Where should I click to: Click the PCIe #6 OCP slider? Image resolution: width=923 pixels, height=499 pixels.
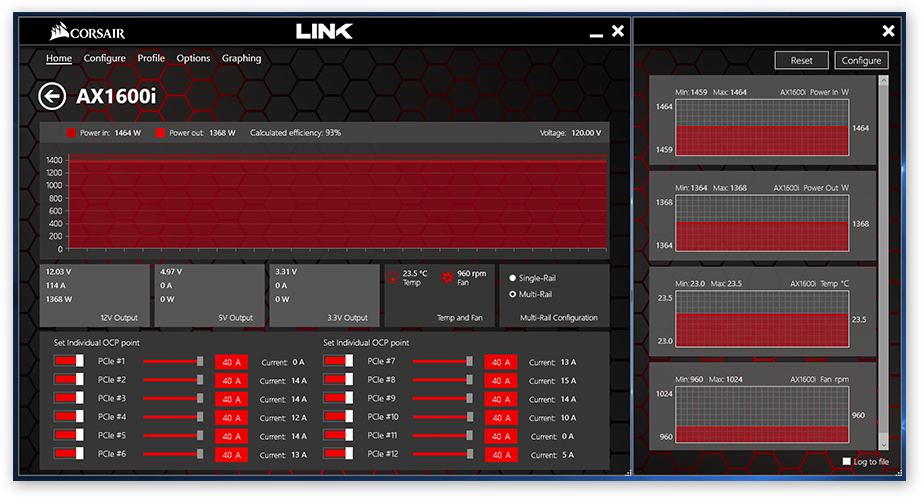173,454
